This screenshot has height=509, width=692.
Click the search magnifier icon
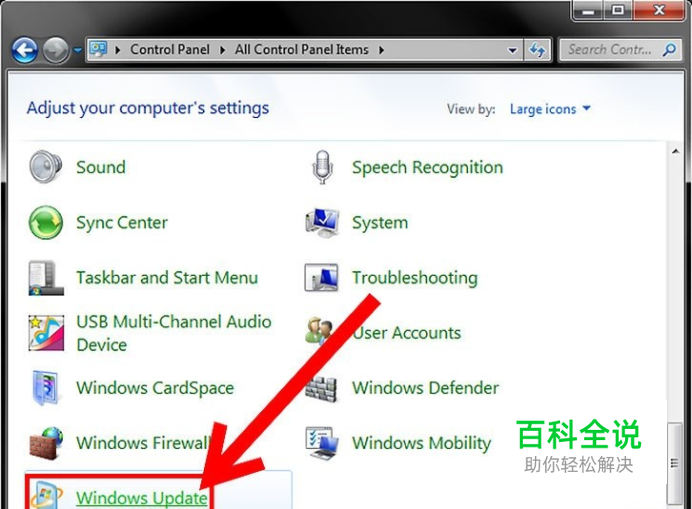(x=669, y=50)
